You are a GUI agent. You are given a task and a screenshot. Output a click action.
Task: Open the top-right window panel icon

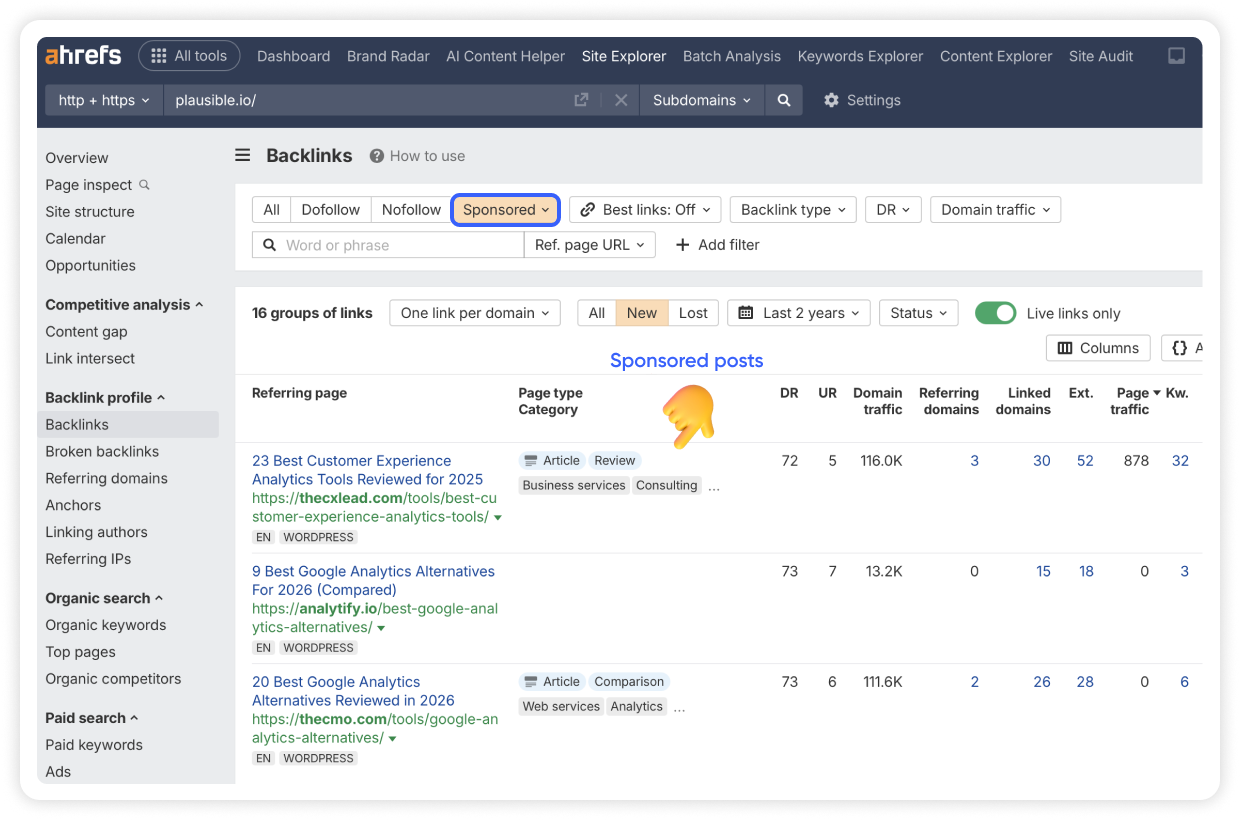(1177, 56)
